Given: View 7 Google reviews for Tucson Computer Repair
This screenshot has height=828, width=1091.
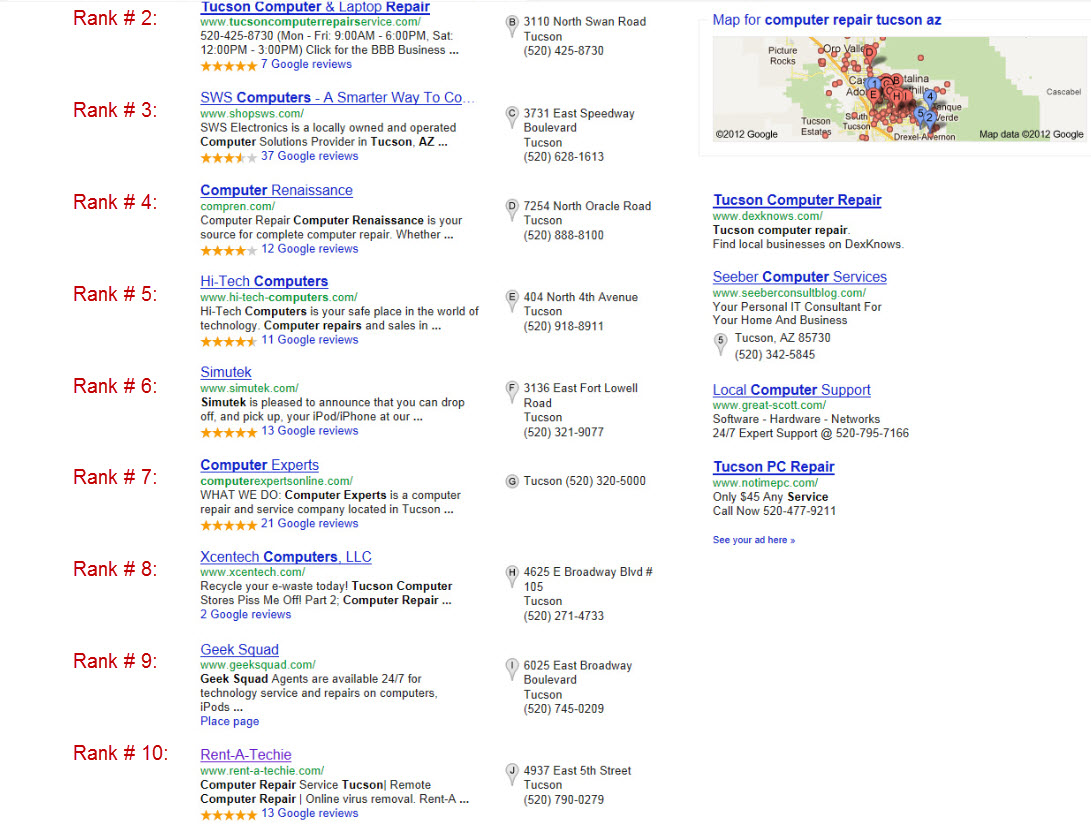Looking at the screenshot, I should (306, 64).
